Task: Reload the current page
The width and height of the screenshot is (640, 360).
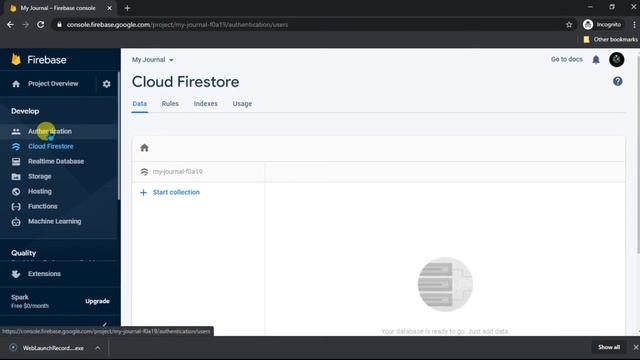Action: (40, 25)
